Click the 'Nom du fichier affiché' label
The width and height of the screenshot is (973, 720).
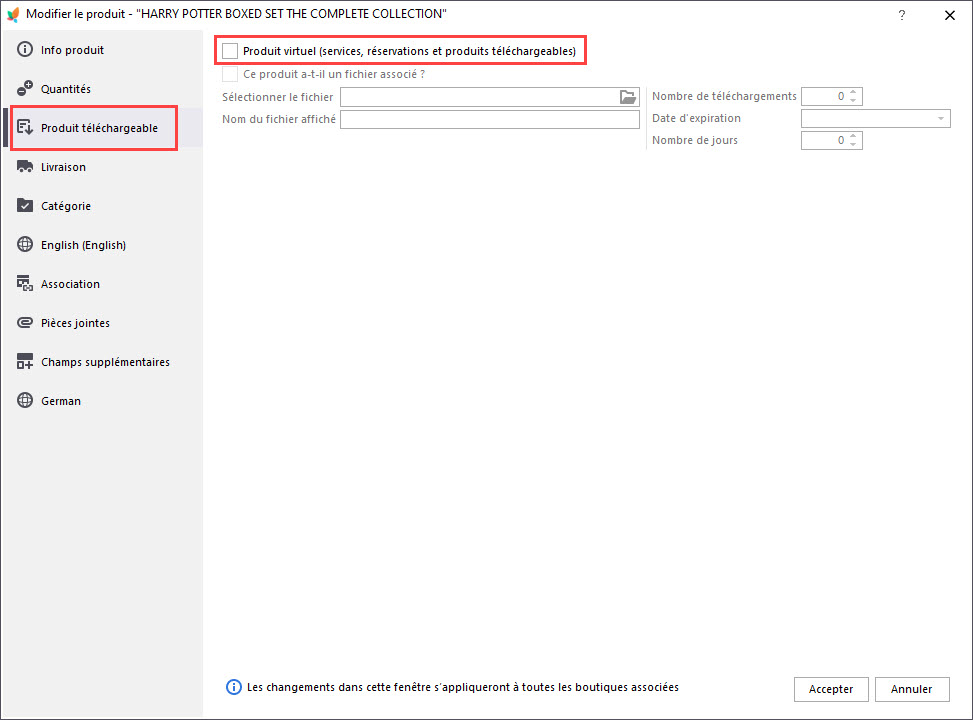tap(279, 119)
